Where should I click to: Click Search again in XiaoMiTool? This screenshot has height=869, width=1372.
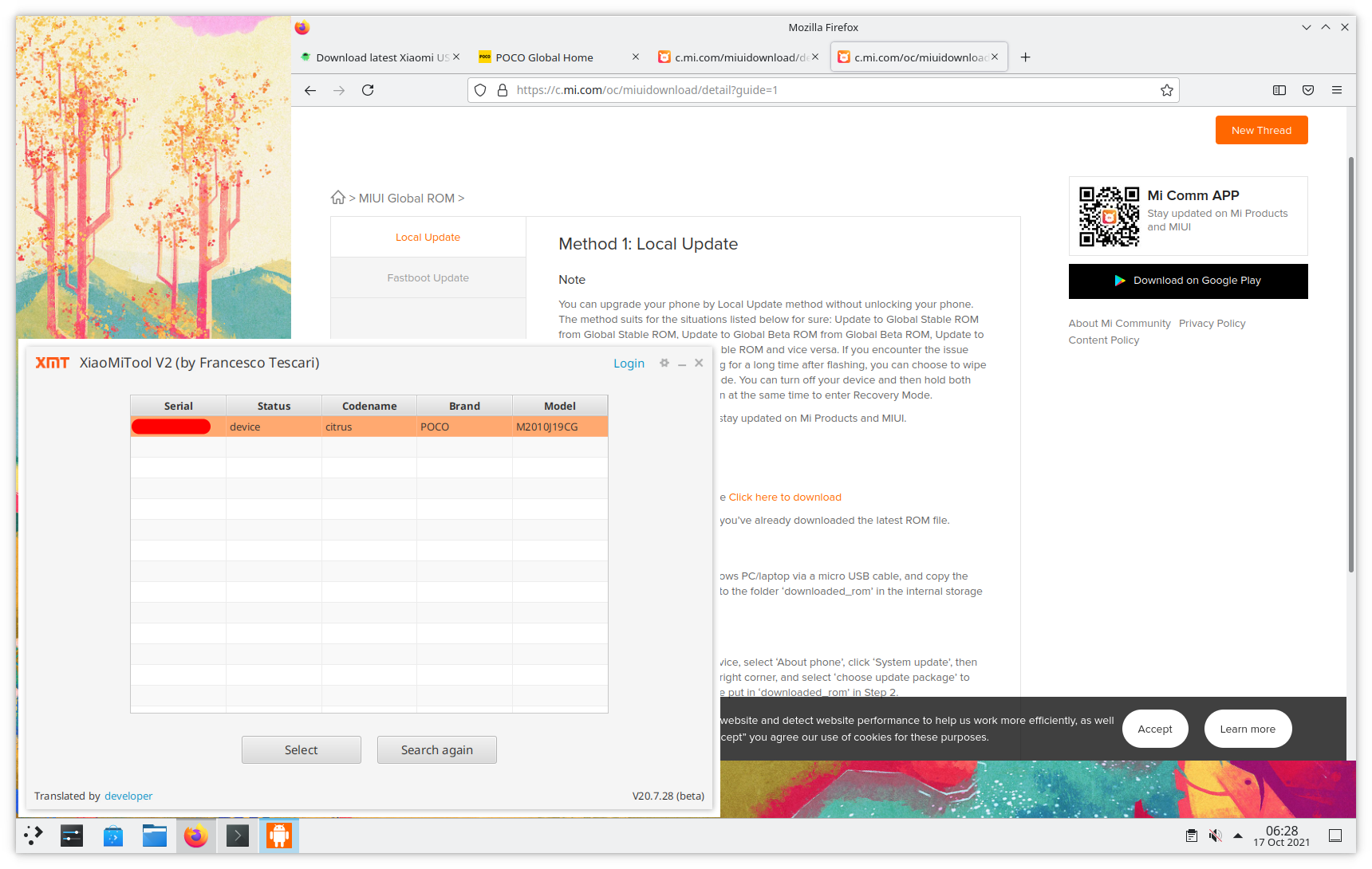437,749
